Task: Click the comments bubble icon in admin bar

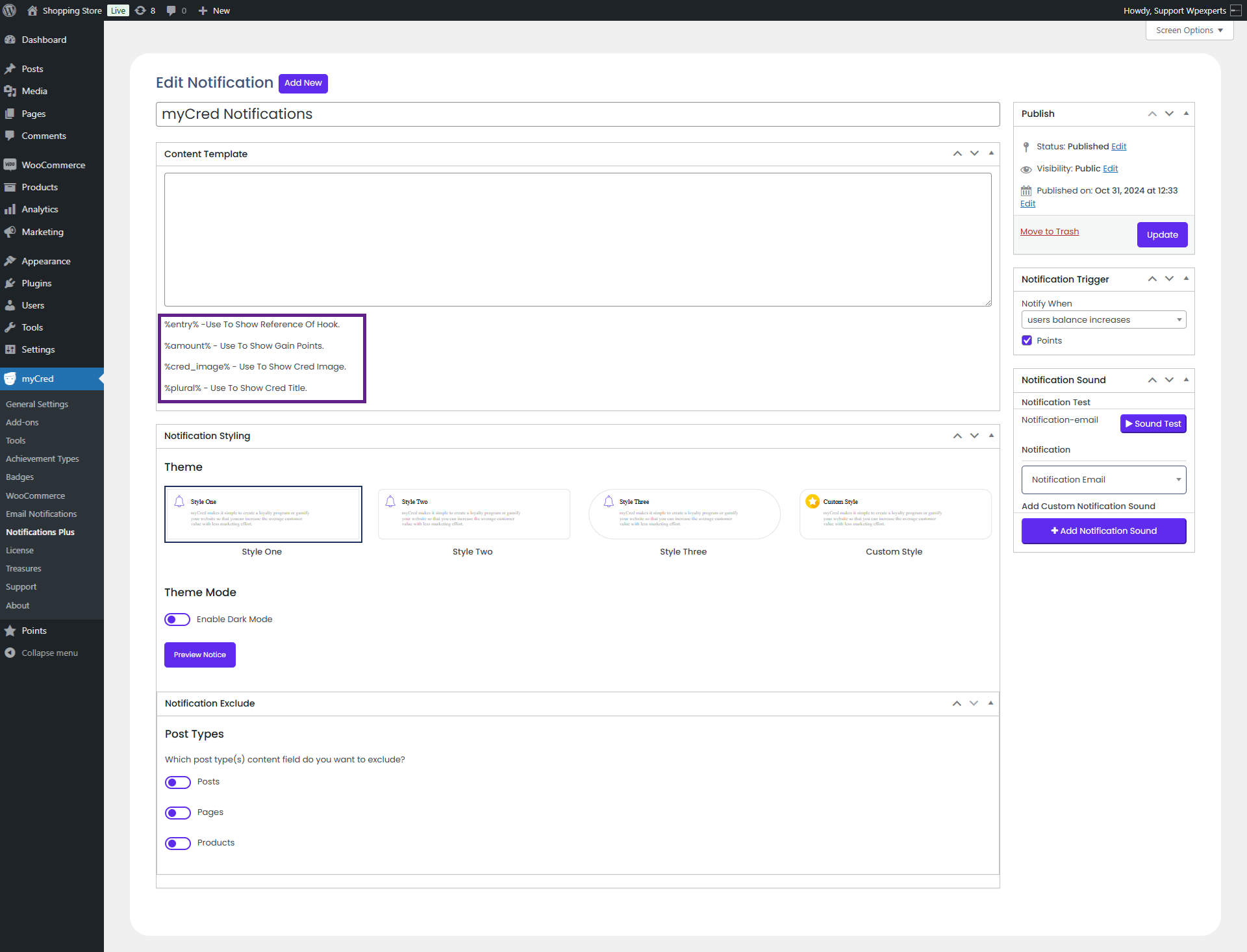Action: [171, 10]
